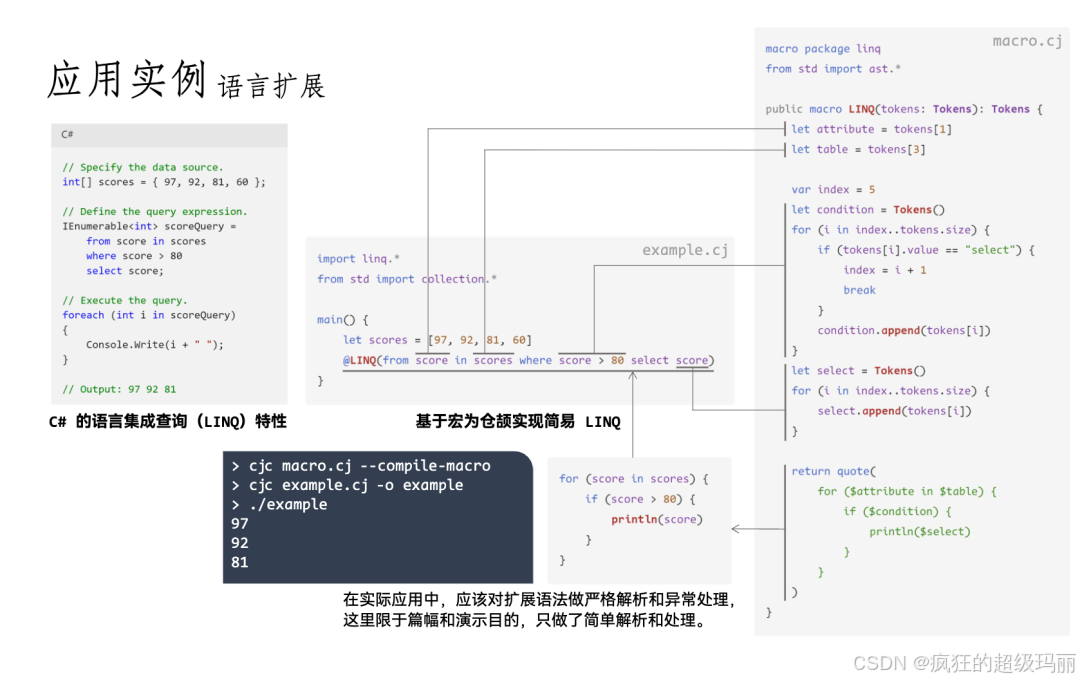Click 'condition.append(tokens[i])' line

click(904, 331)
